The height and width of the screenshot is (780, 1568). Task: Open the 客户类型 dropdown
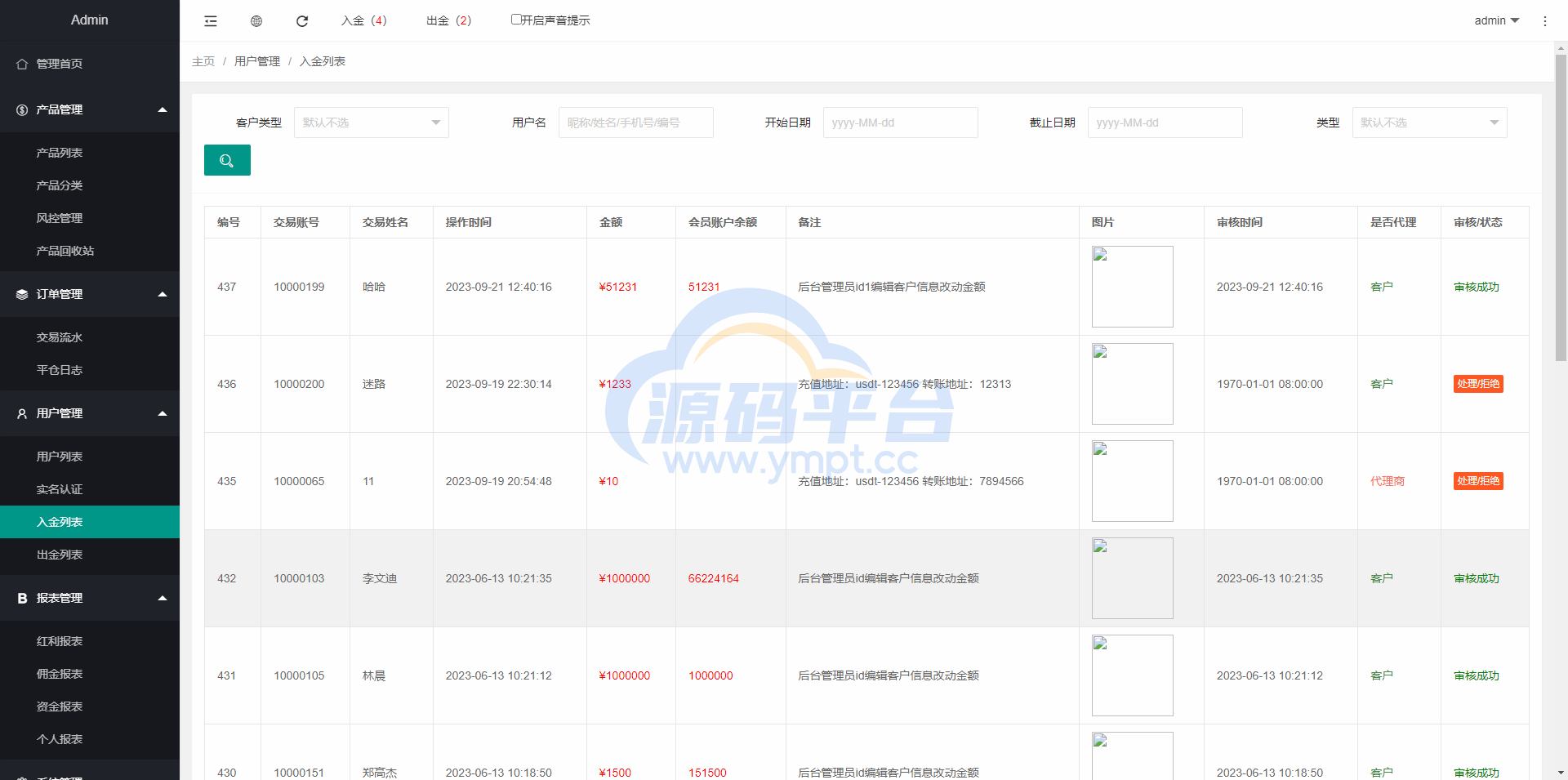372,123
